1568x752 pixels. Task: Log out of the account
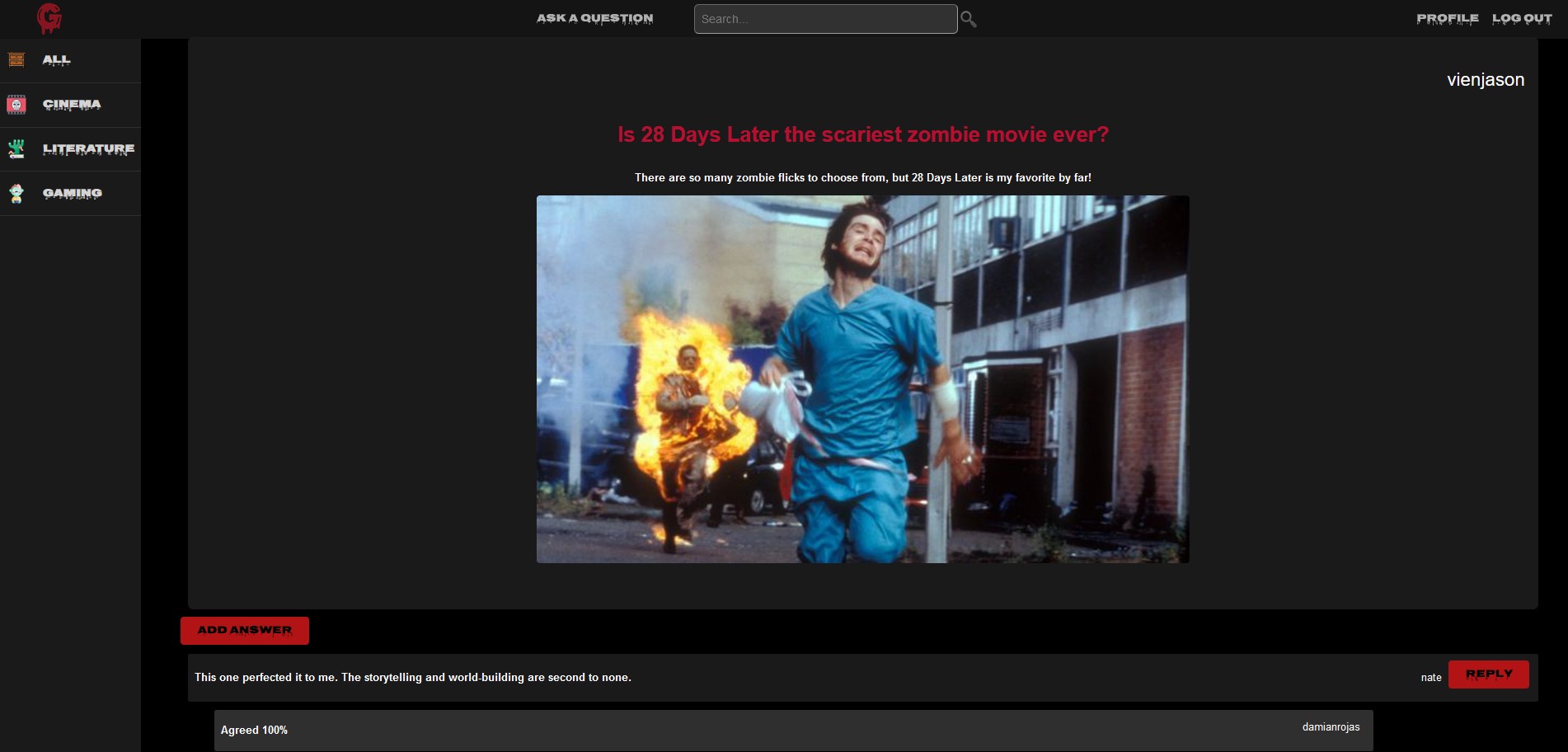[1522, 18]
